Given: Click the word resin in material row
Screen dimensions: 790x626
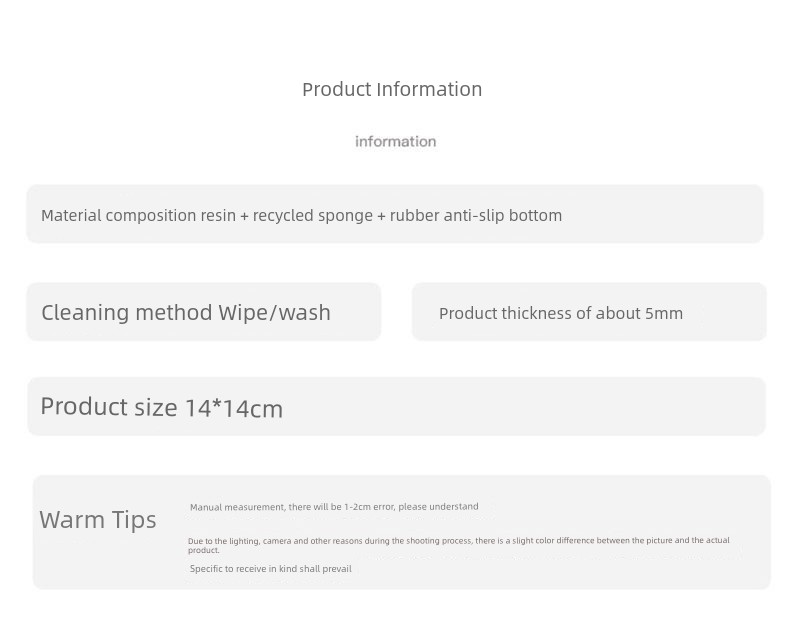Looking at the screenshot, I should 218,215.
